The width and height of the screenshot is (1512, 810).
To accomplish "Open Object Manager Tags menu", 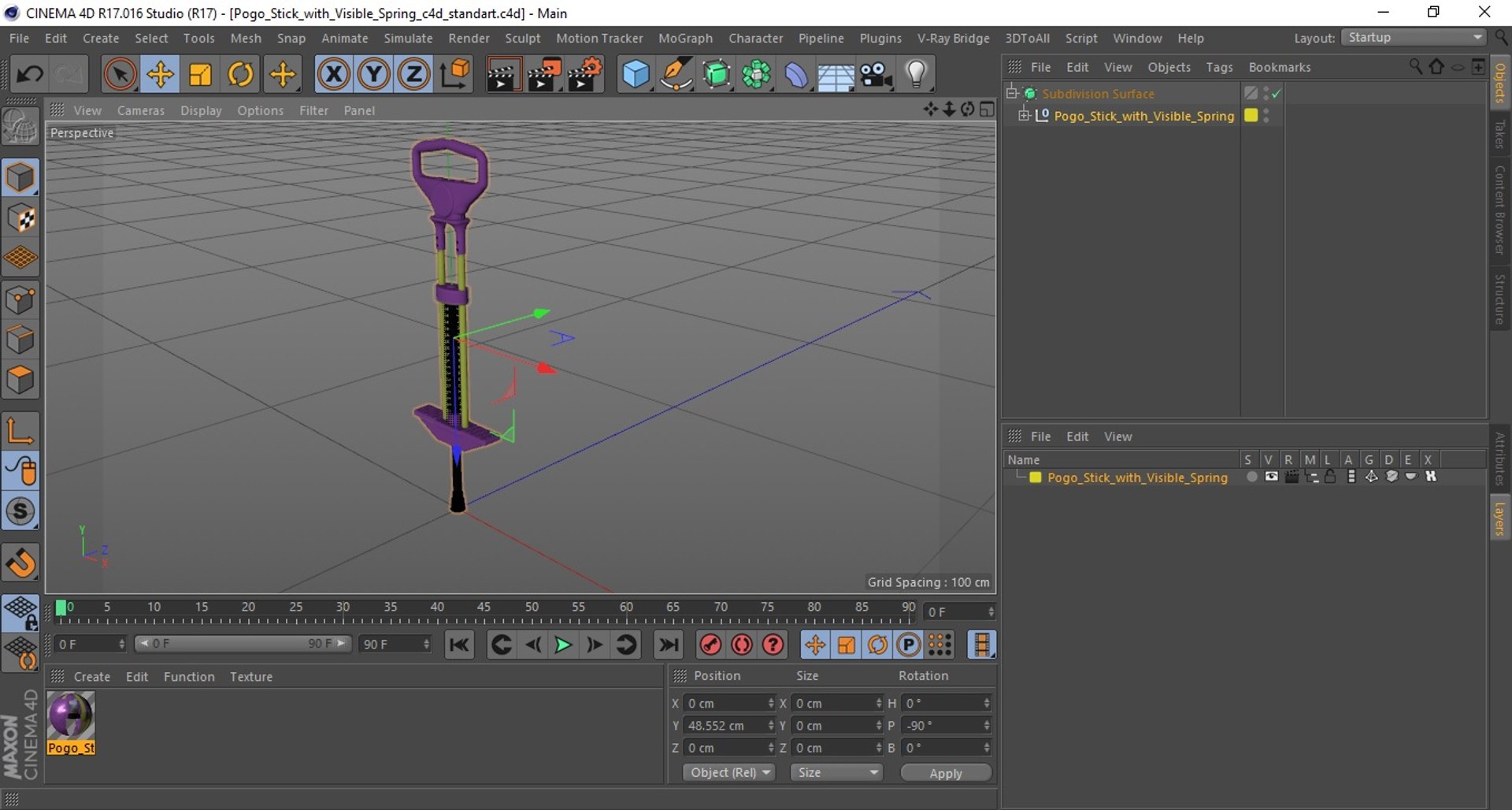I will pyautogui.click(x=1219, y=68).
